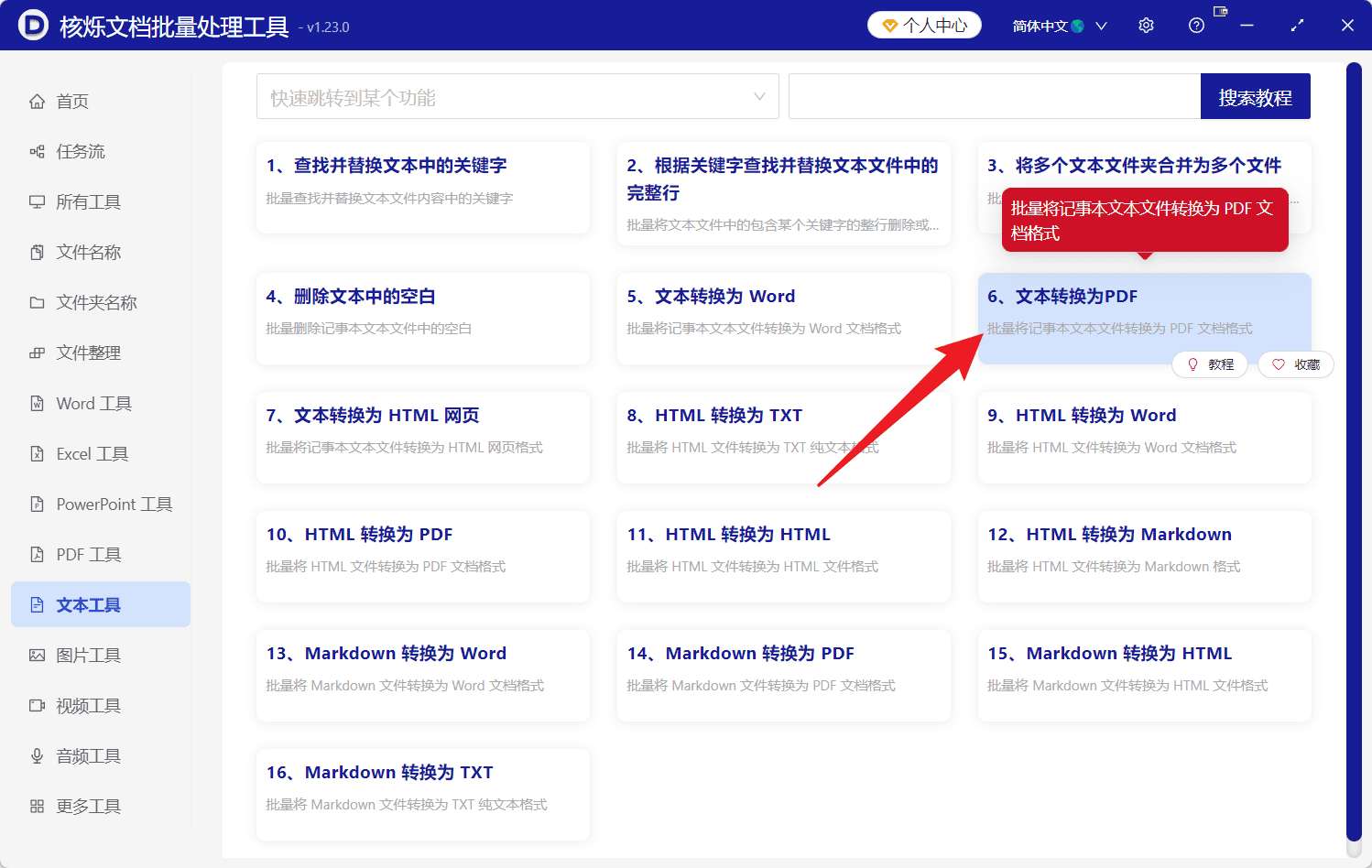Screen dimensions: 1372x868
Task: Click the 图片工具 image icon
Action: click(37, 655)
